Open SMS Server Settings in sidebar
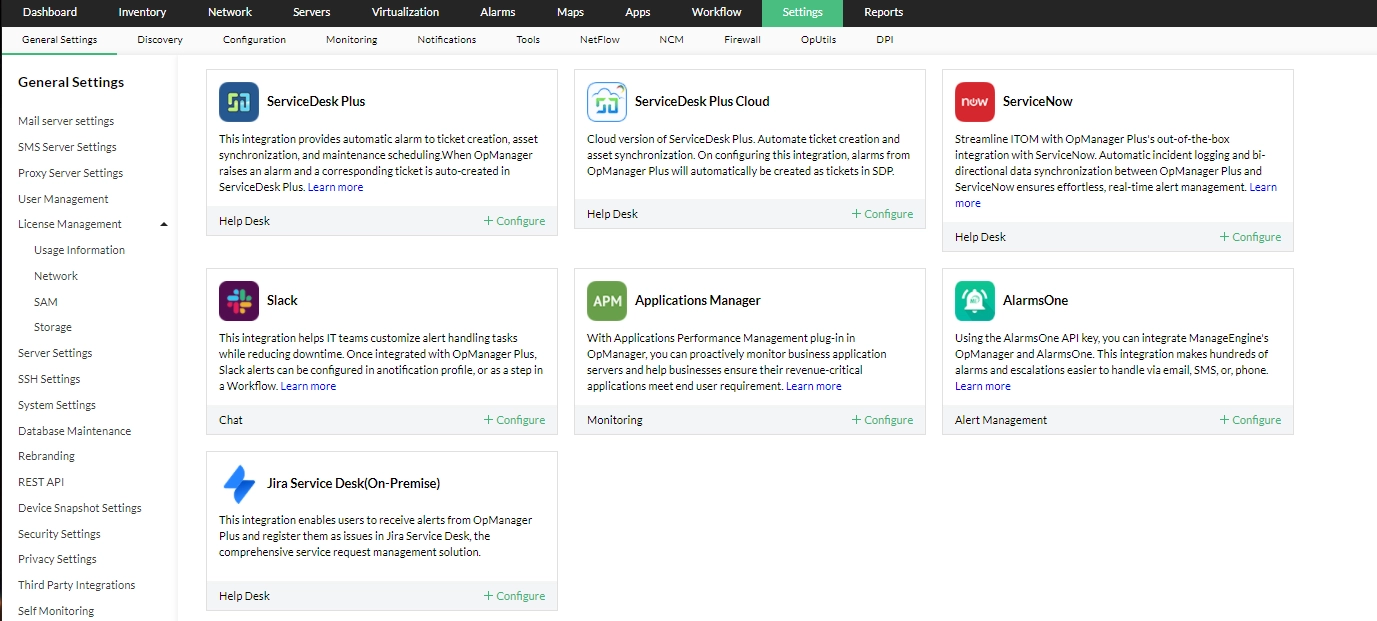The width and height of the screenshot is (1377, 621). pyautogui.click(x=67, y=147)
